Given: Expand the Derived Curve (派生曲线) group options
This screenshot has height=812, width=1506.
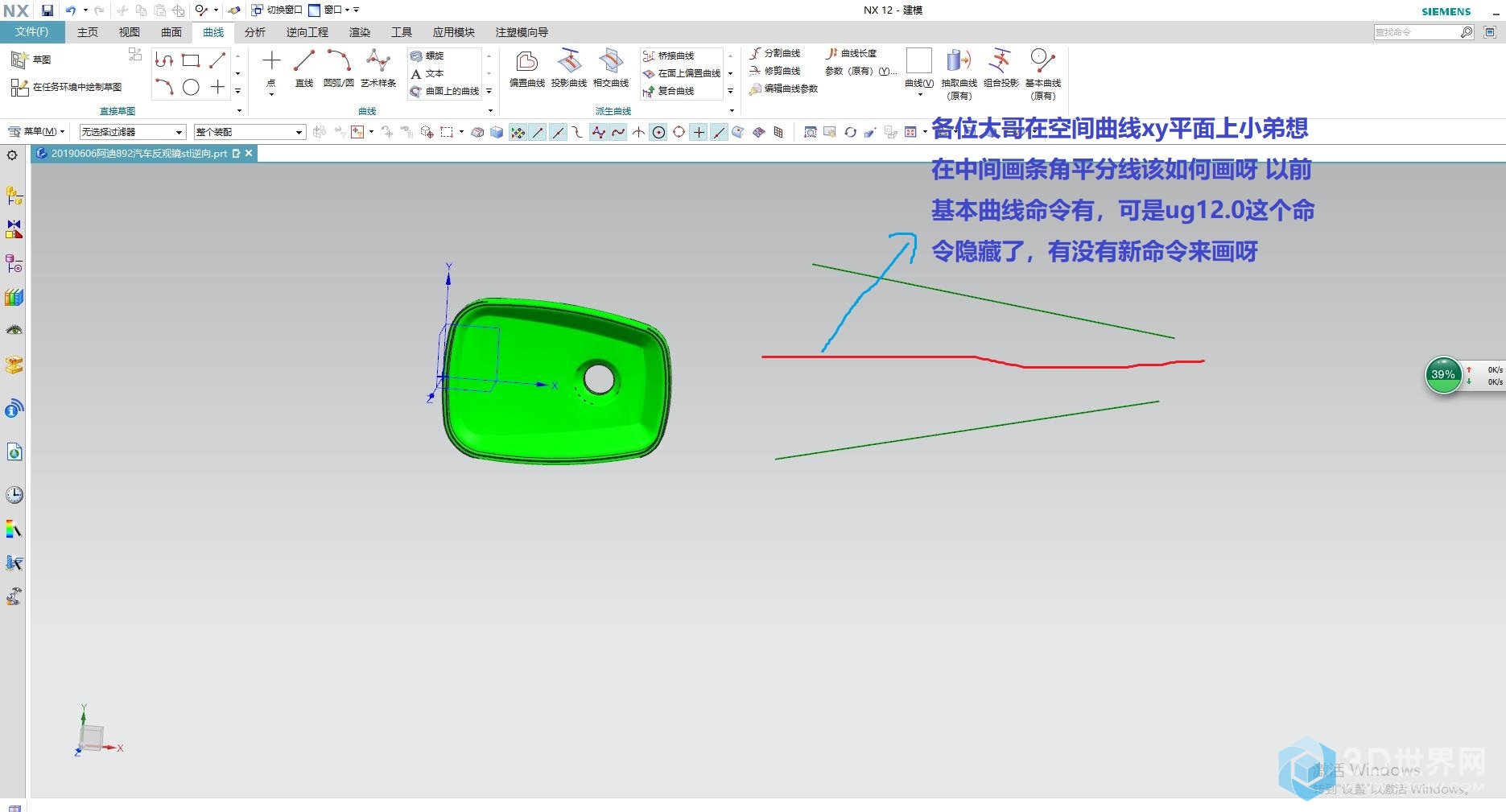Looking at the screenshot, I should click(732, 111).
